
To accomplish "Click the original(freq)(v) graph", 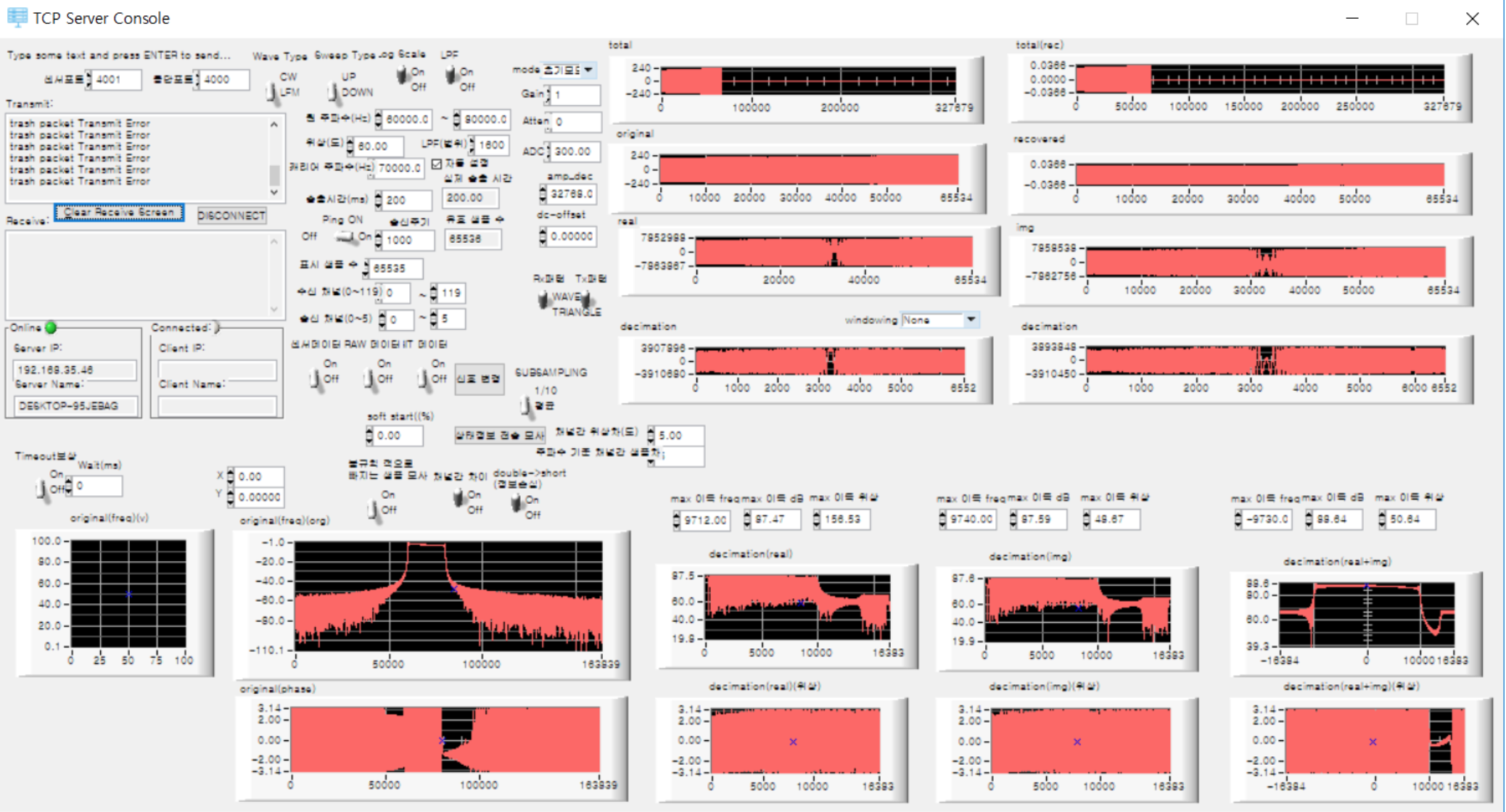I will pyautogui.click(x=128, y=594).
